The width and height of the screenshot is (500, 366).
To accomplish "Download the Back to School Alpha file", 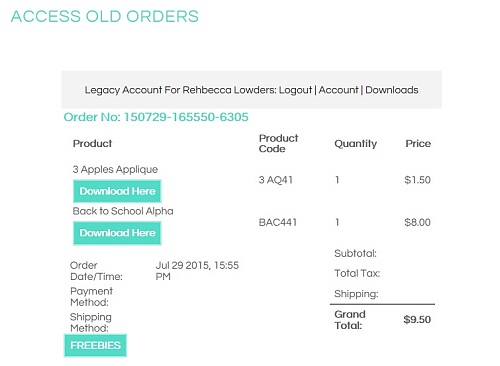I will click(x=117, y=233).
